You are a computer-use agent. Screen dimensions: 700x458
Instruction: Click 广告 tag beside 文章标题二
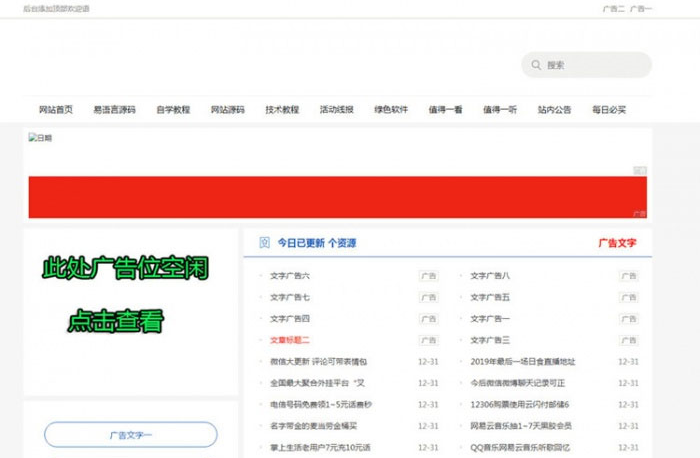[x=429, y=340]
